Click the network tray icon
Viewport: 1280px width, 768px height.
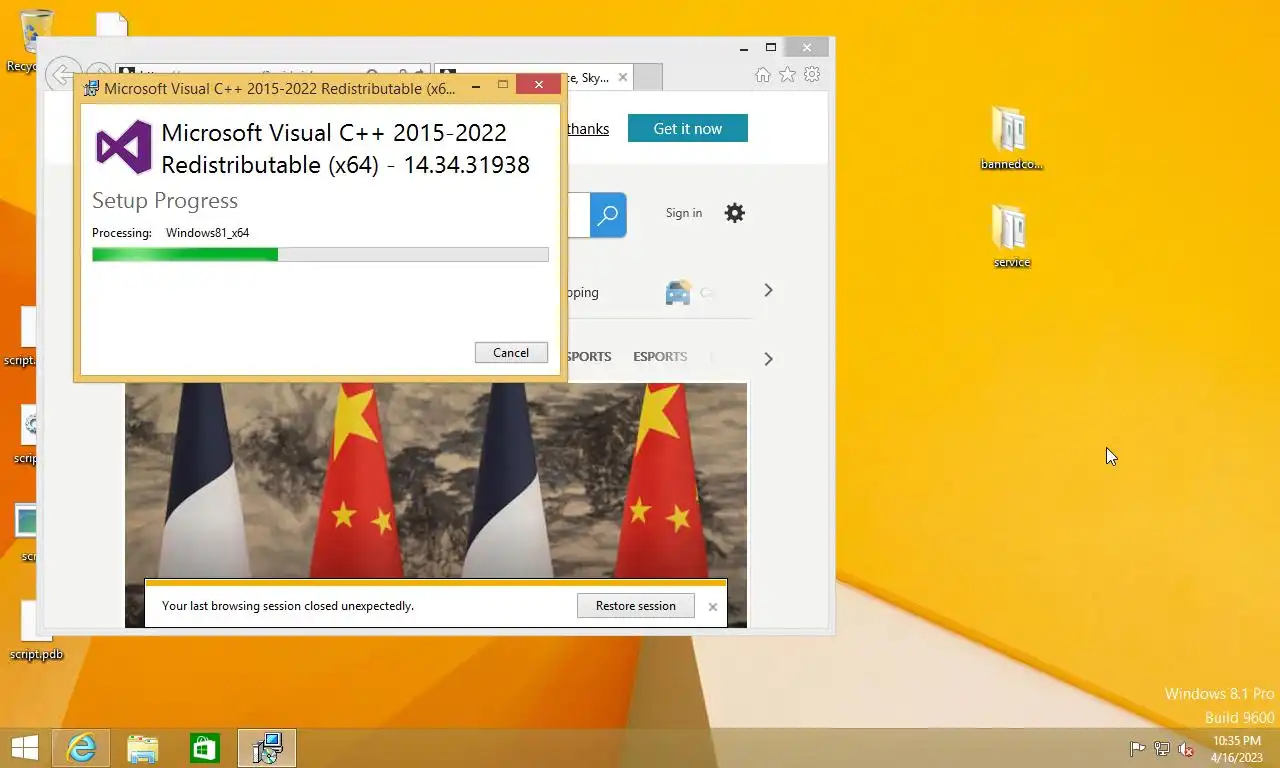tap(1162, 749)
